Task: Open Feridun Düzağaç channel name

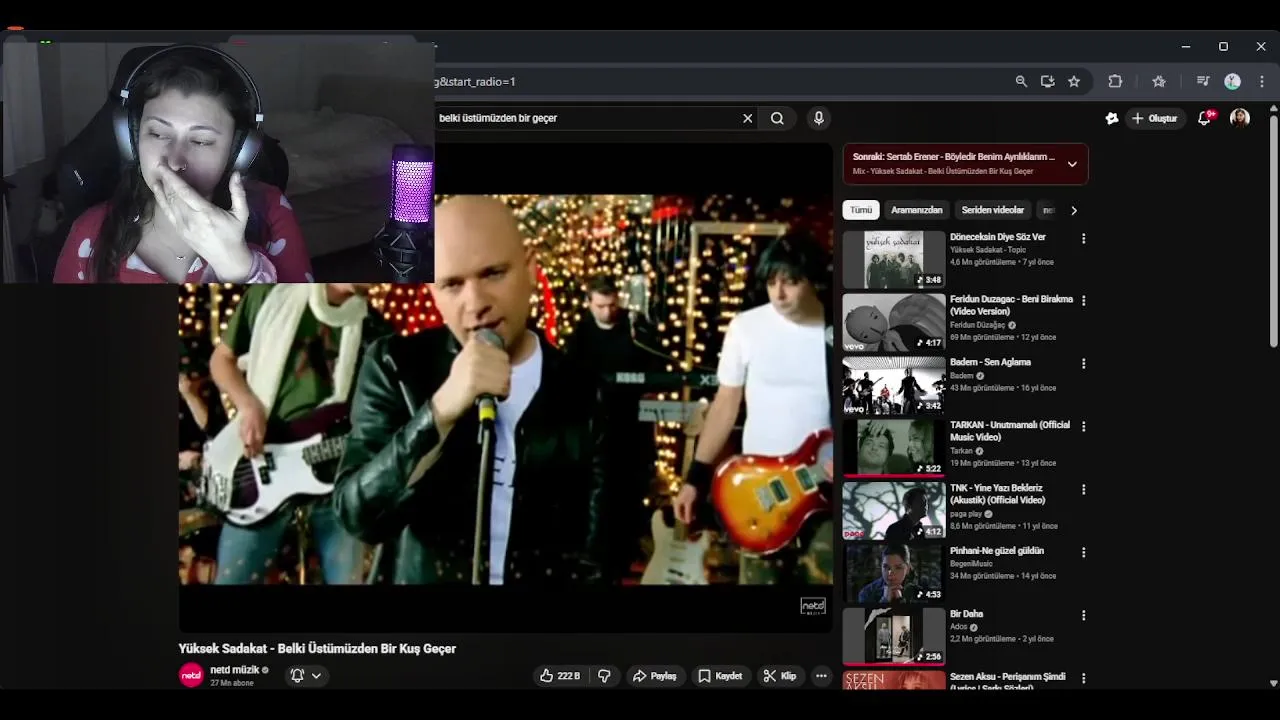Action: point(977,325)
